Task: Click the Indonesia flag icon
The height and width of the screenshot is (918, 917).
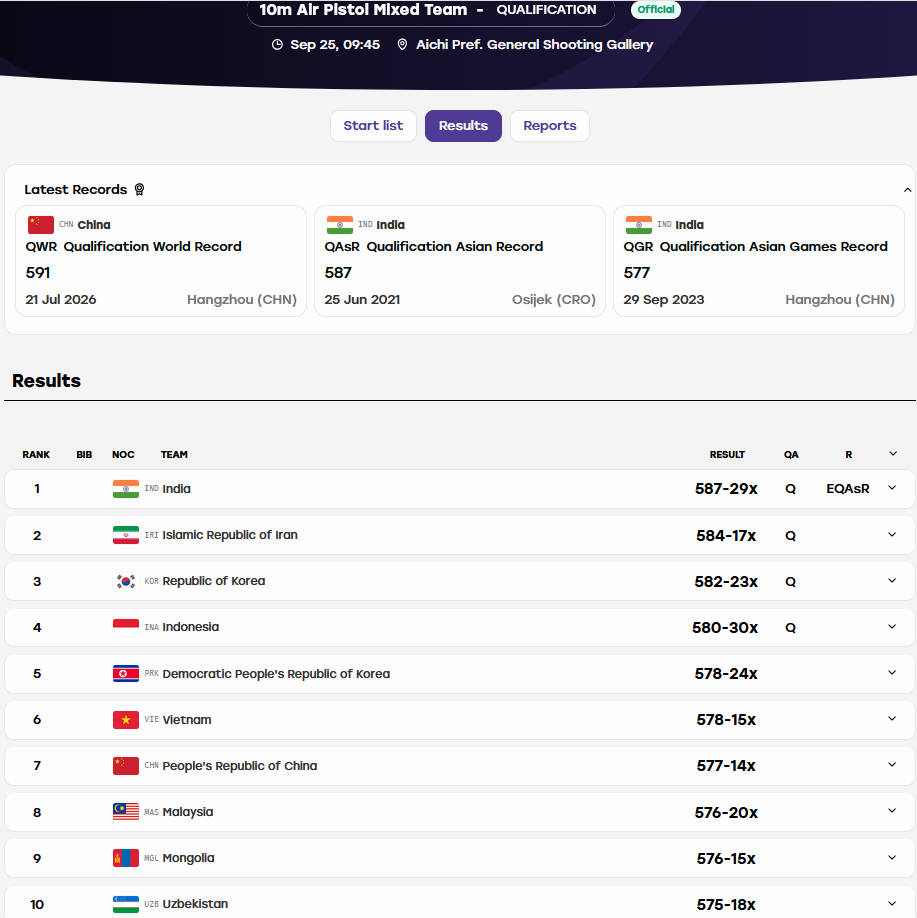Action: (x=126, y=627)
